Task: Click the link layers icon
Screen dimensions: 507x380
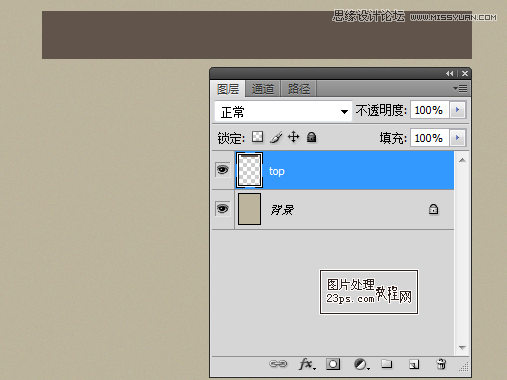Action: (278, 364)
